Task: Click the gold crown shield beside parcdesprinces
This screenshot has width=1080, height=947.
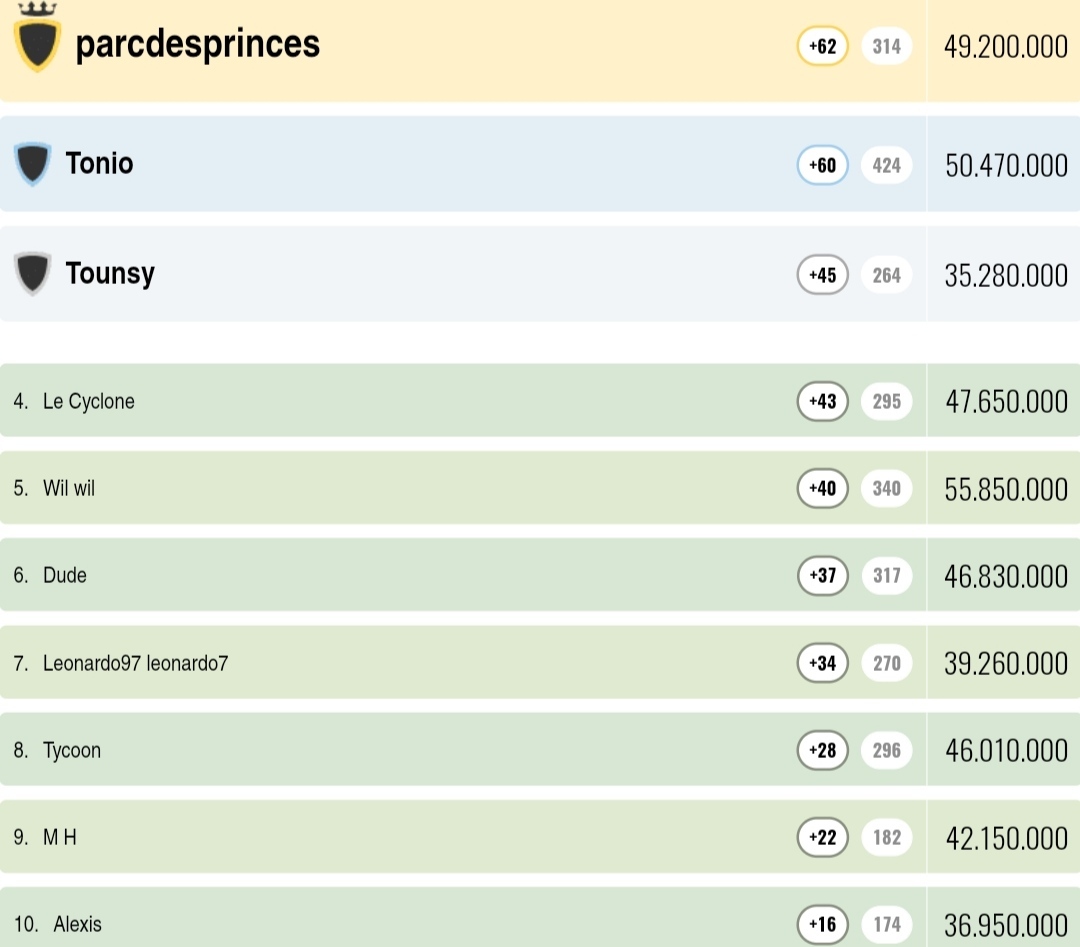Action: tap(38, 42)
